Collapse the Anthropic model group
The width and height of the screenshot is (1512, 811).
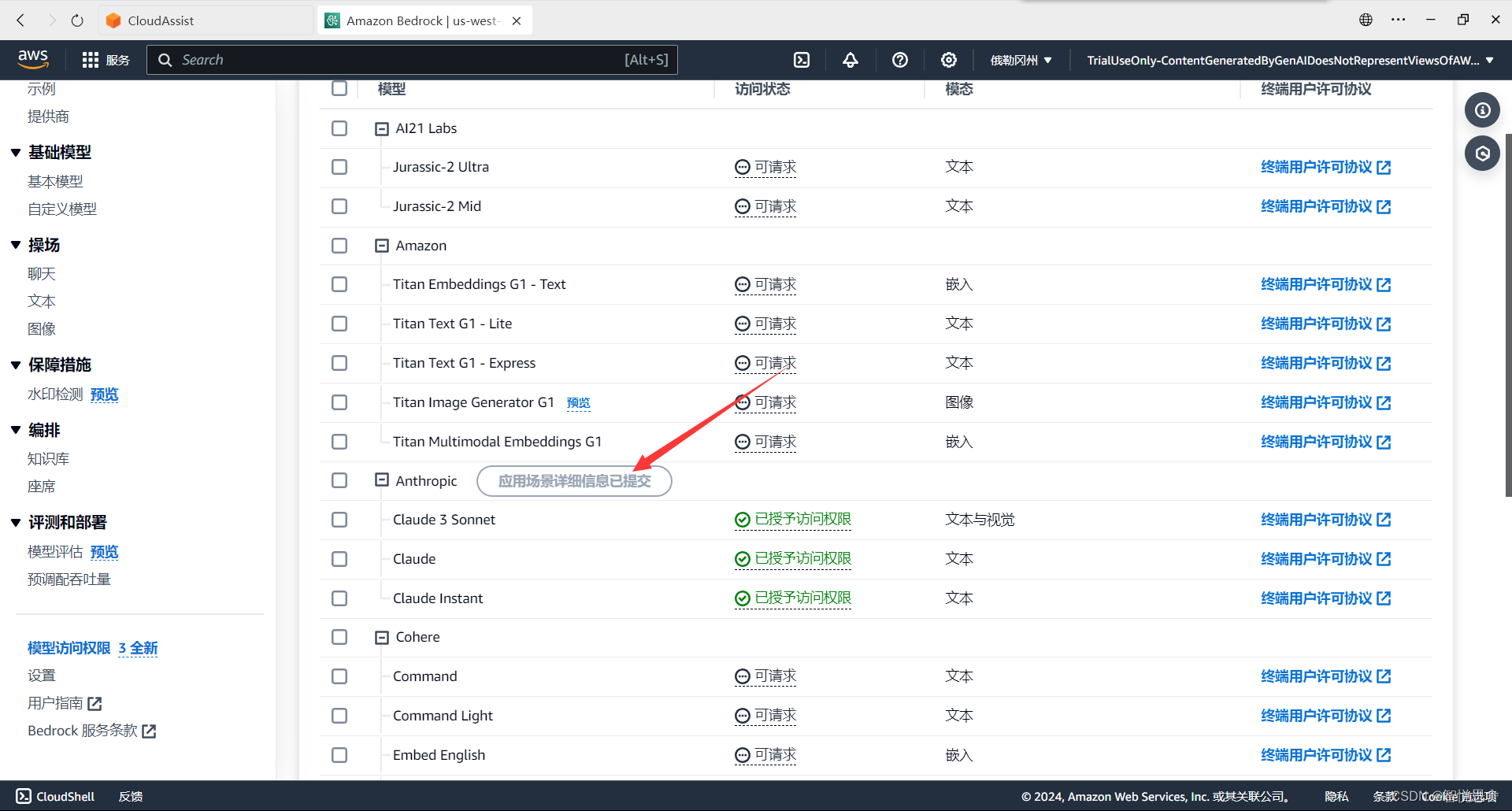click(382, 480)
